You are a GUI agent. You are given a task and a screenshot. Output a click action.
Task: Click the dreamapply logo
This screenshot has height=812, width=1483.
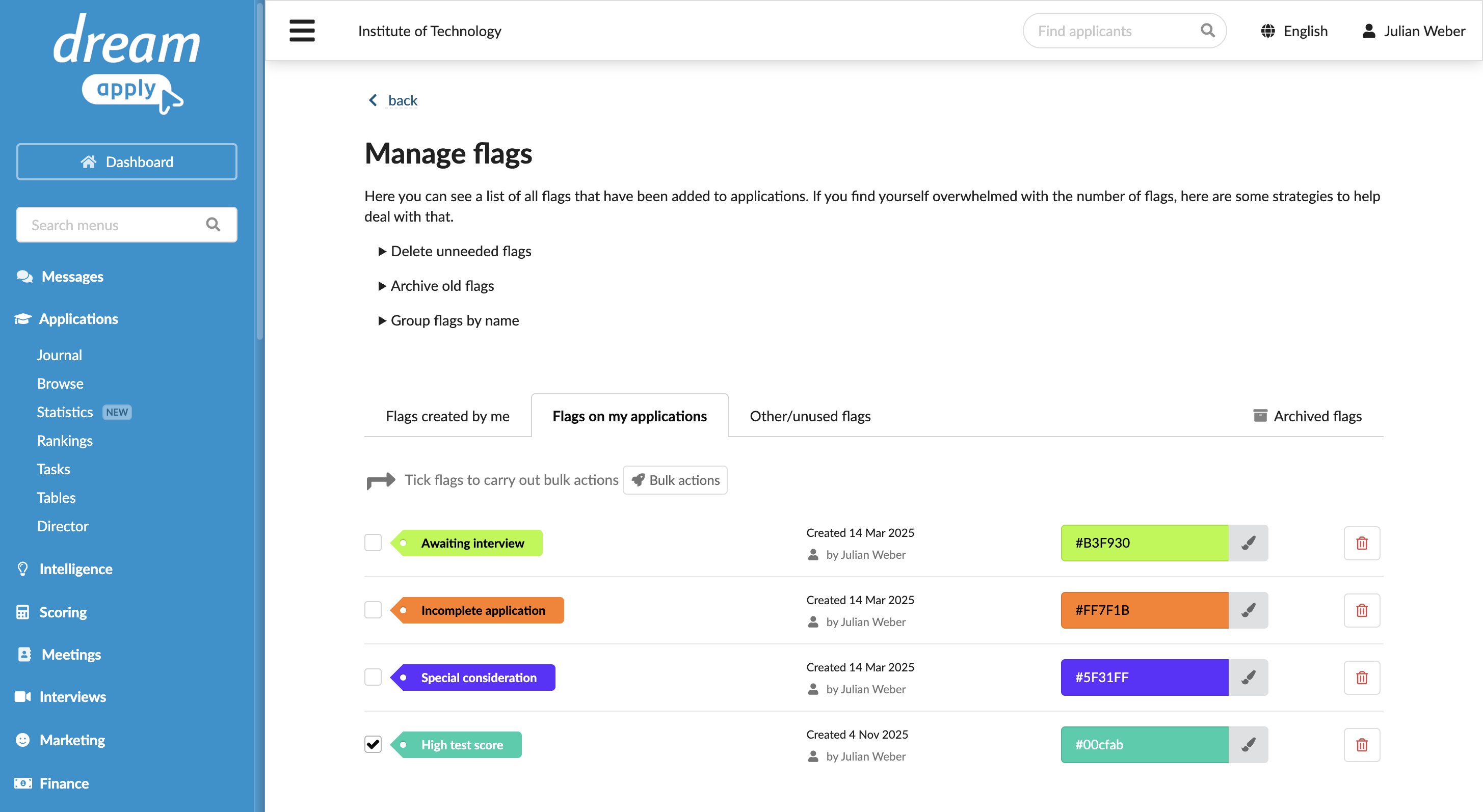tap(127, 63)
